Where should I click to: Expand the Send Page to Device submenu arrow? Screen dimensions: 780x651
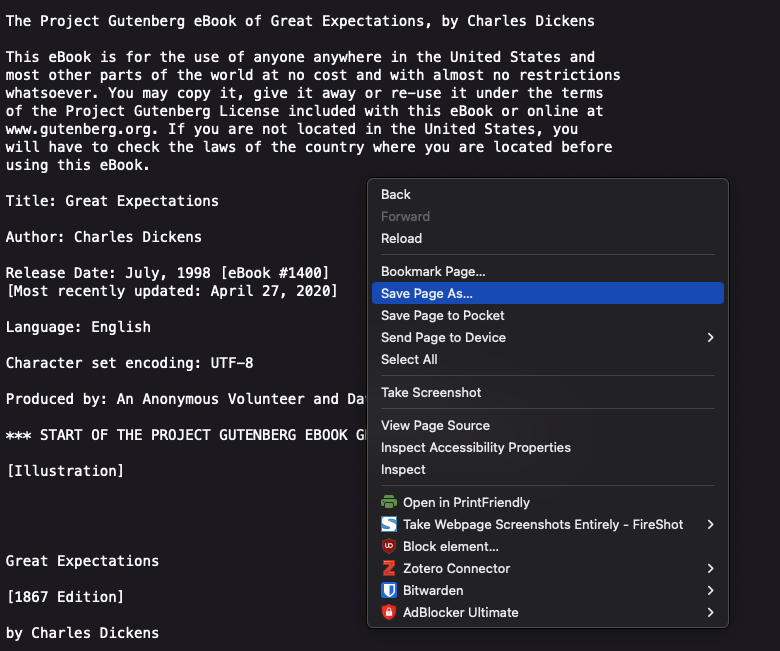(710, 337)
